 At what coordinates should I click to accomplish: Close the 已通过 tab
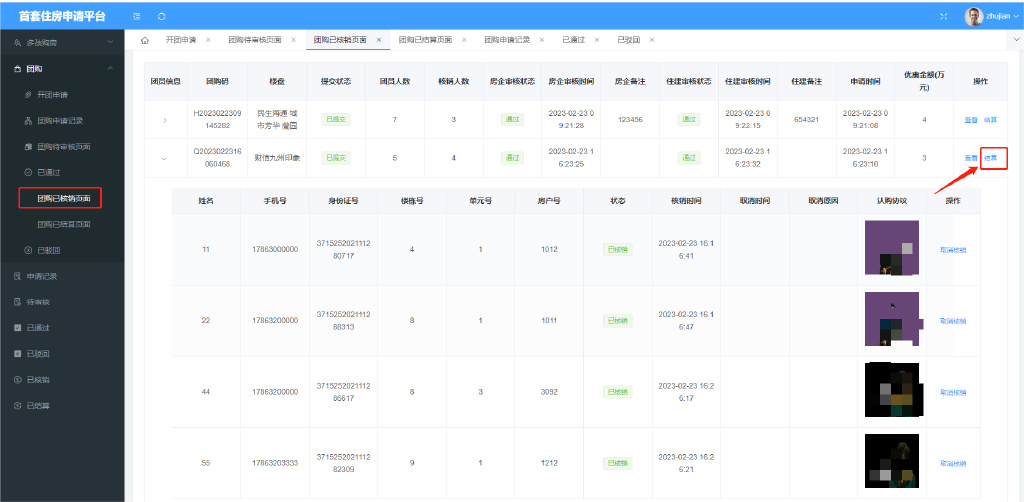pyautogui.click(x=596, y=40)
